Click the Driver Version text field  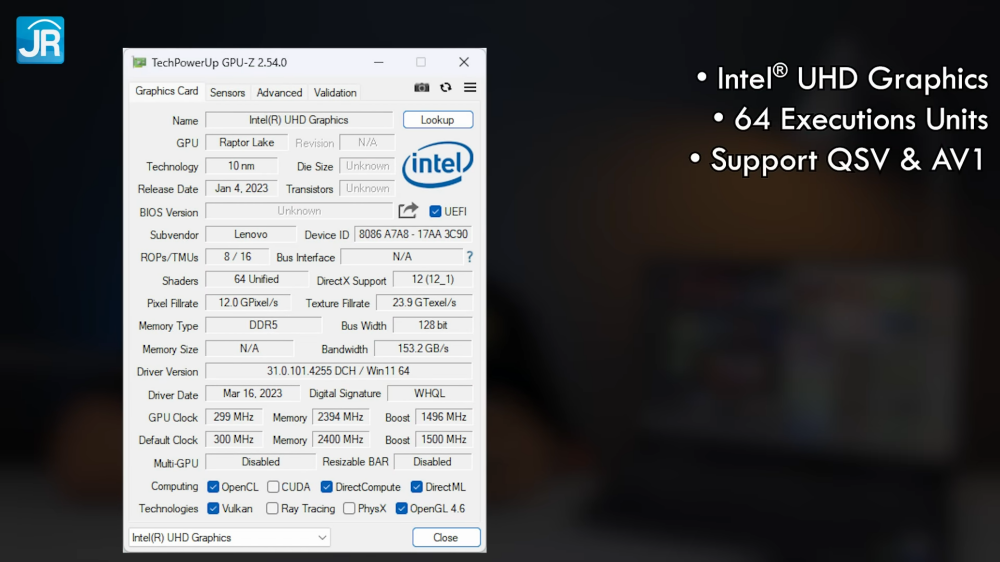click(338, 371)
